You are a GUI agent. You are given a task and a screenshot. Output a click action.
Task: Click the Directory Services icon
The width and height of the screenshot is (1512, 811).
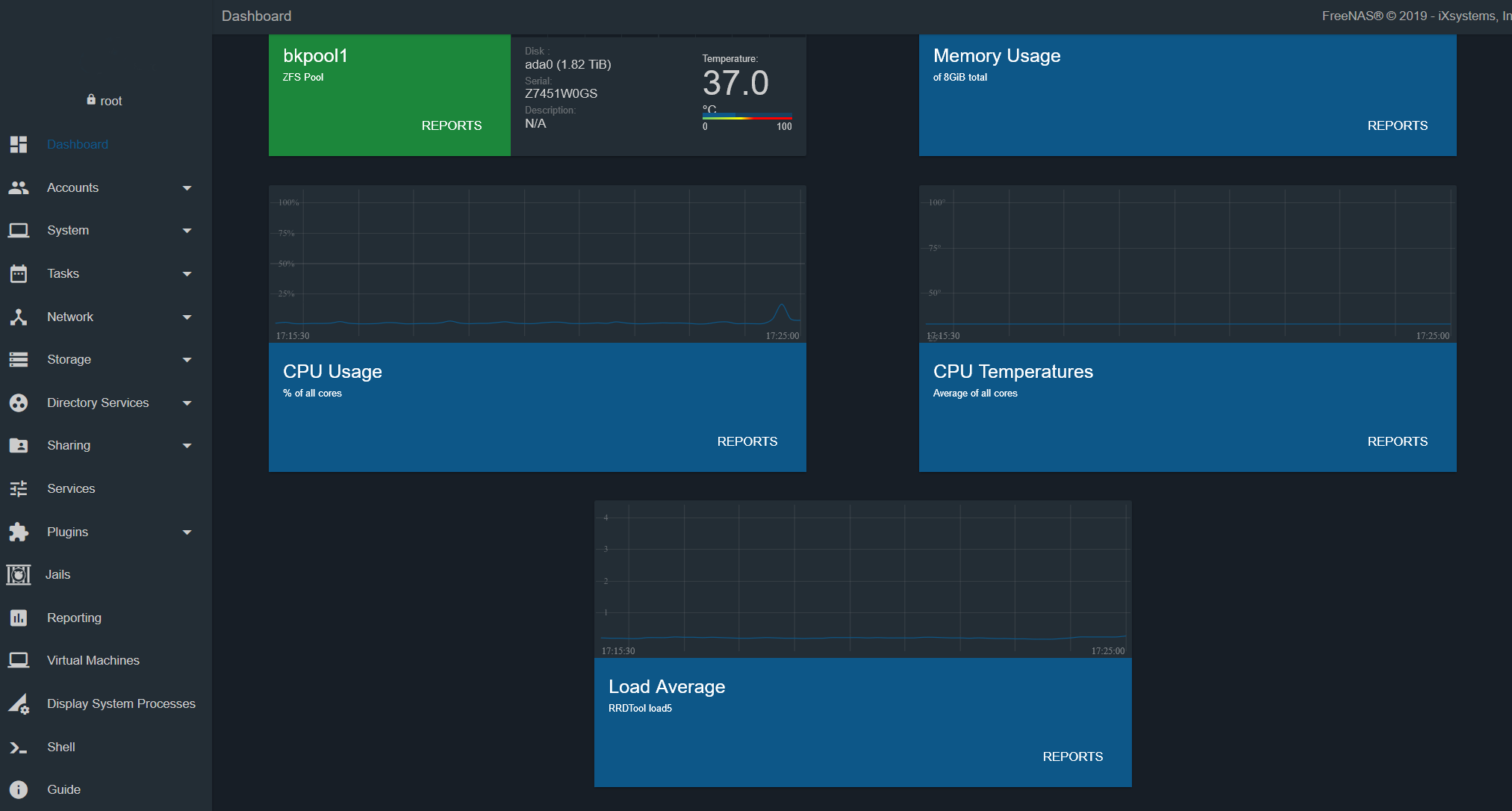(19, 403)
